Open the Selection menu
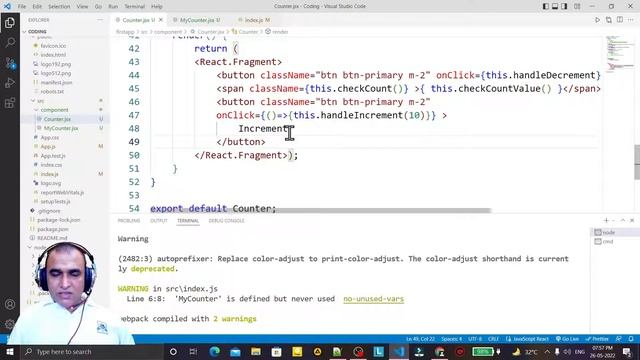Screen dimensions: 640x360 coord(59,6)
